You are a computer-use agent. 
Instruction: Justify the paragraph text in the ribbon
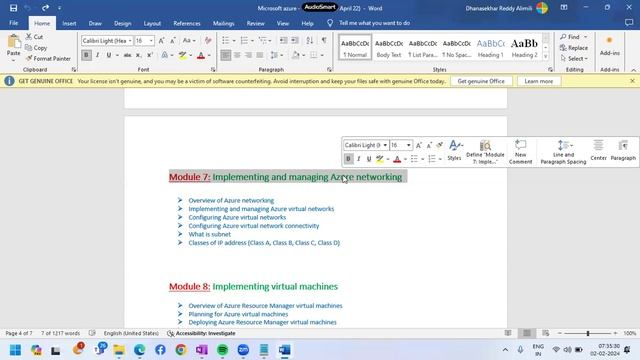click(x=260, y=55)
